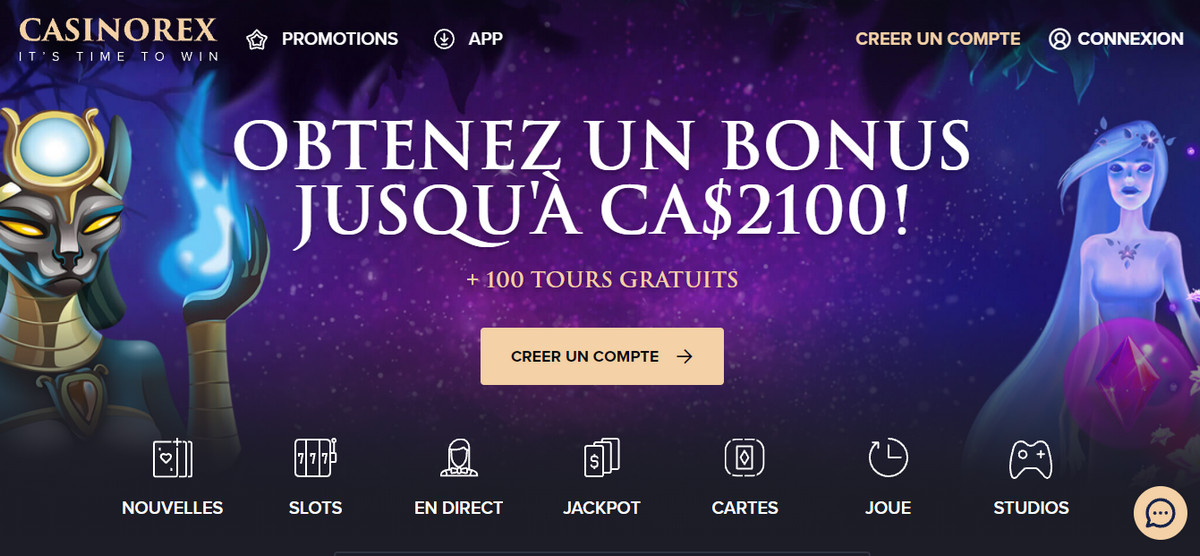Click the CREER UN COMPTE header link
The width and height of the screenshot is (1200, 556).
(x=938, y=39)
